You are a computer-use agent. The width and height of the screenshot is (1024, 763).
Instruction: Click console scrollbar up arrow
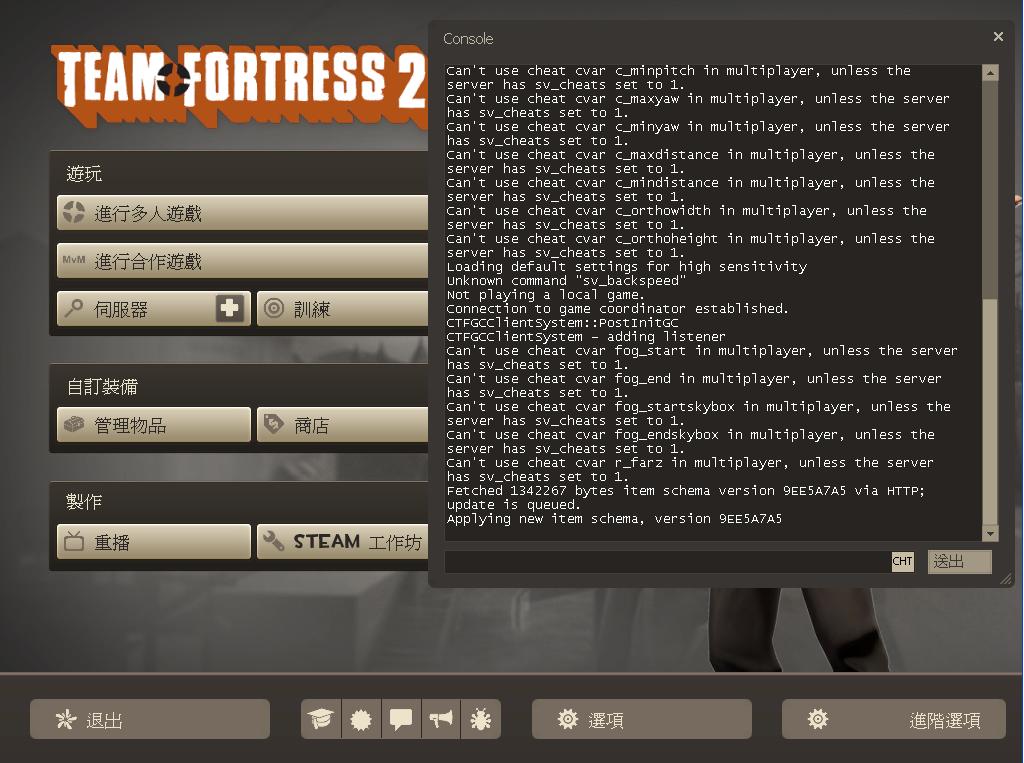click(x=990, y=73)
